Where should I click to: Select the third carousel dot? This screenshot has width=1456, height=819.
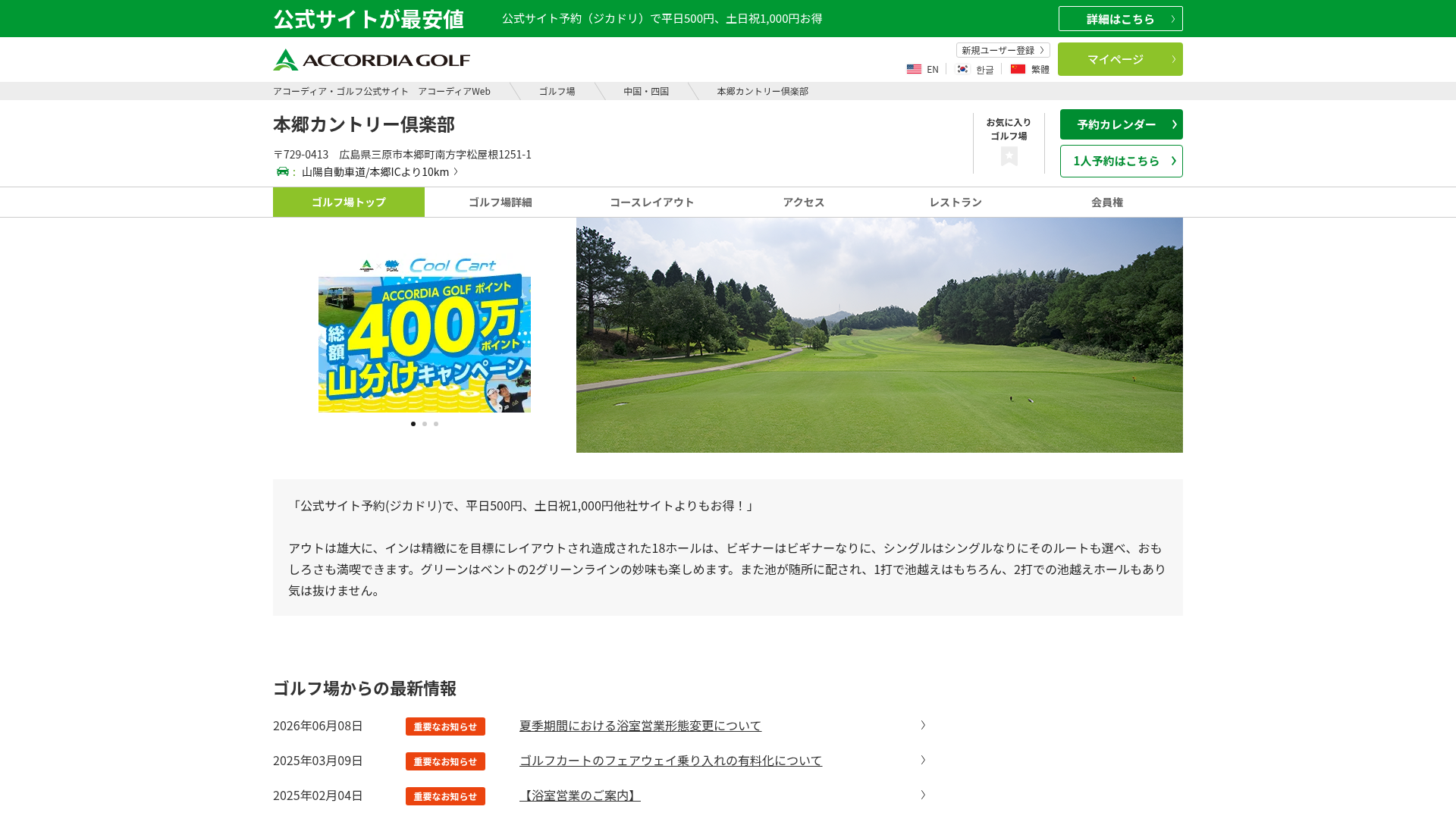tap(436, 424)
